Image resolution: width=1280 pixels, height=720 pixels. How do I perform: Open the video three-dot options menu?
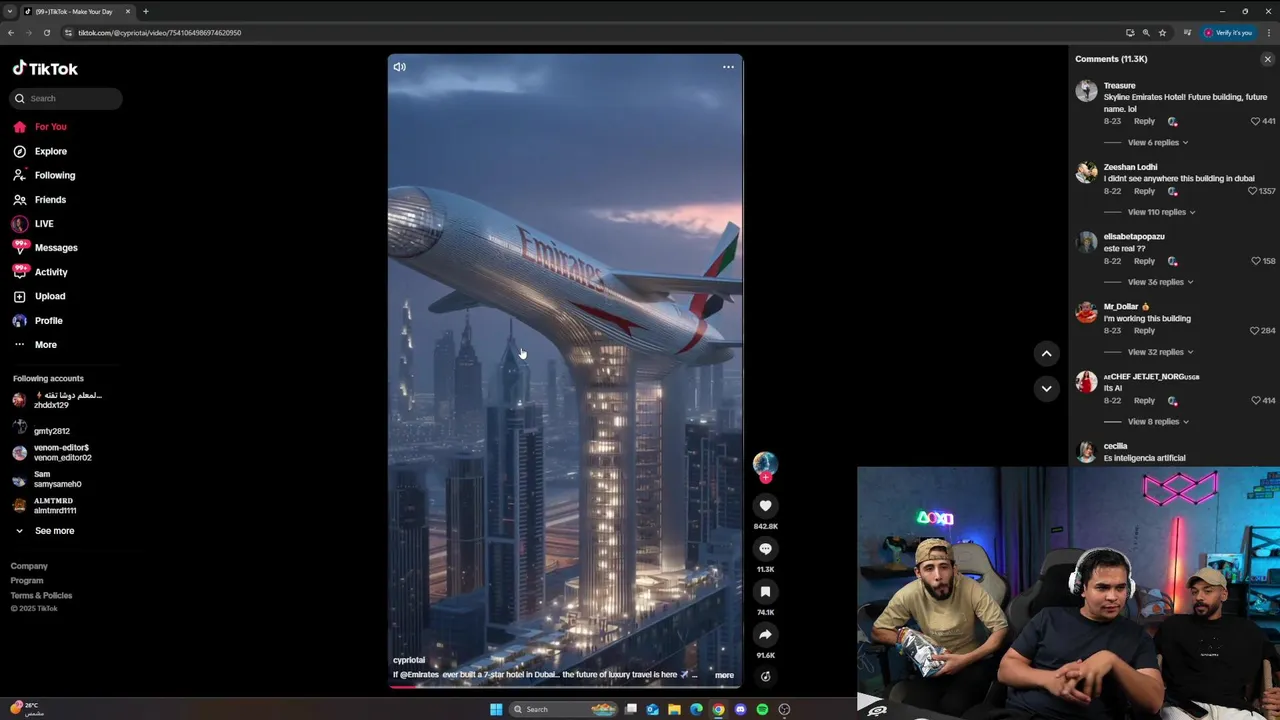728,67
